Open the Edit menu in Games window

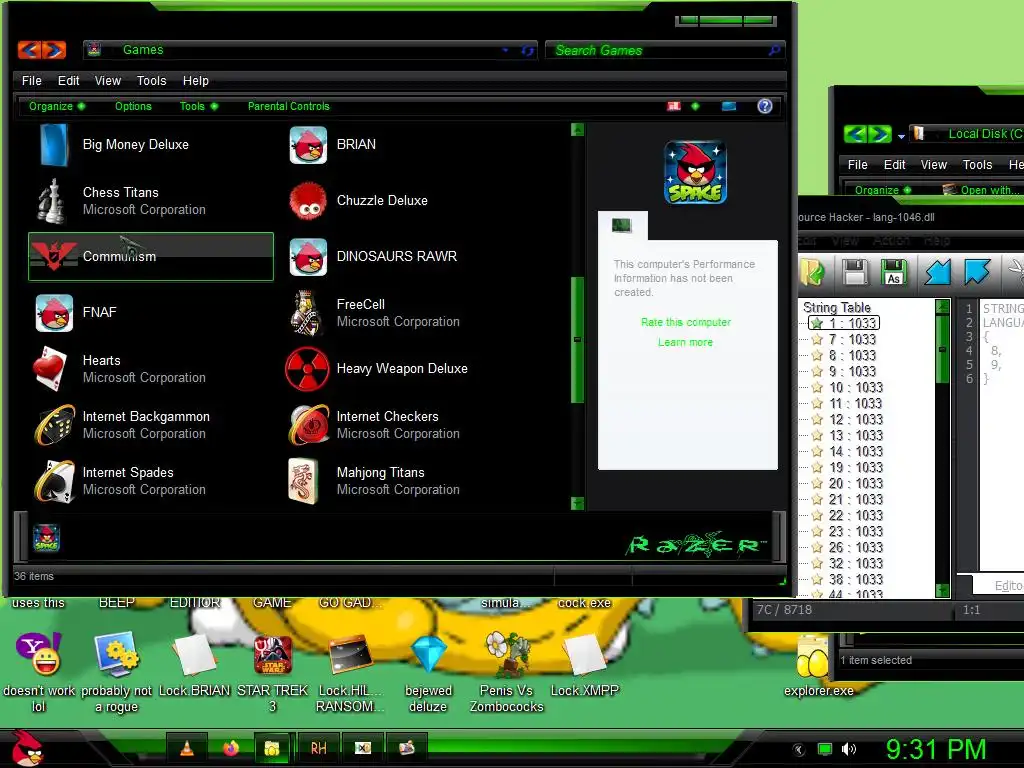[68, 80]
